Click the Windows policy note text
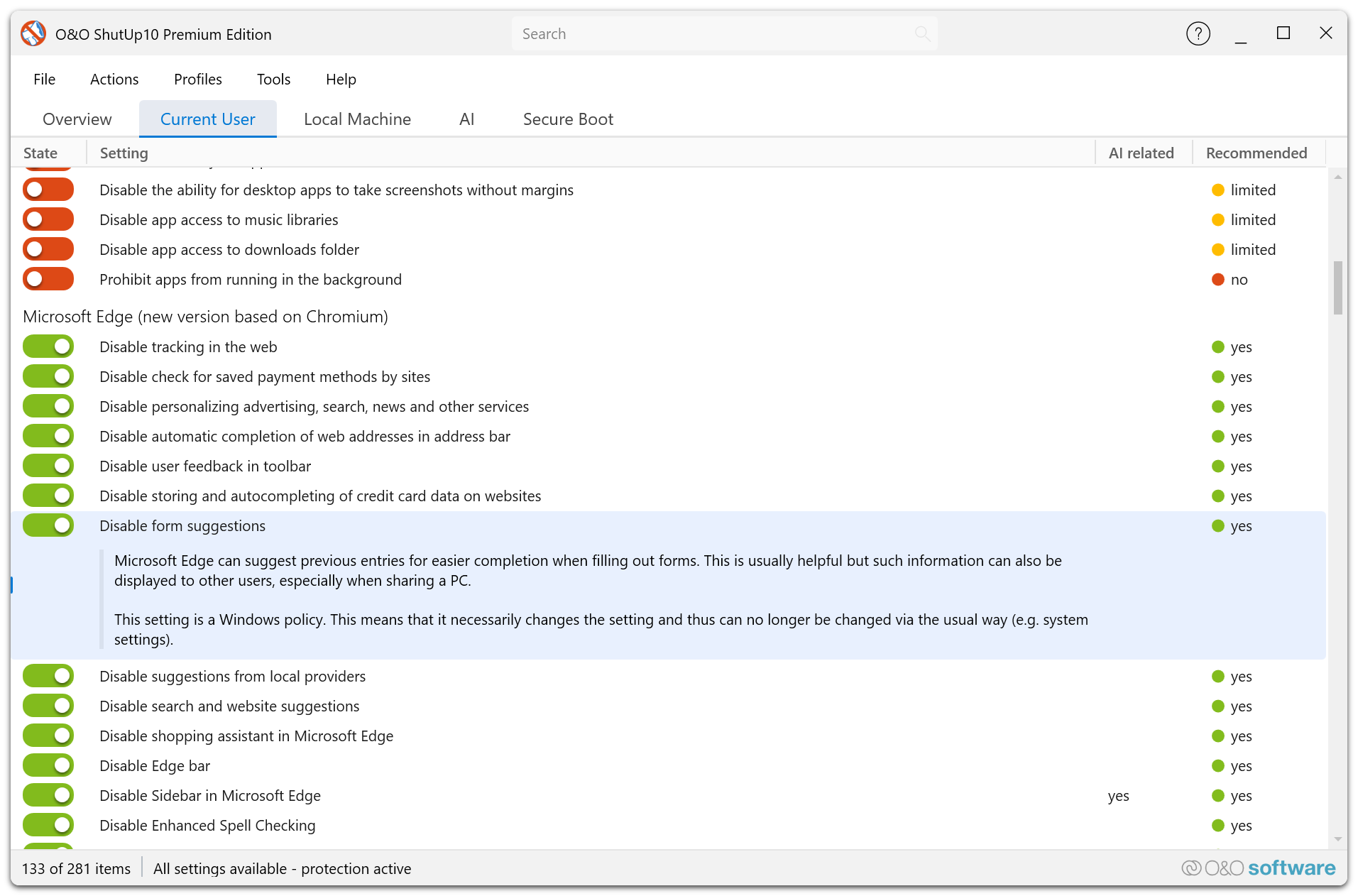This screenshot has height=896, width=1358. [x=601, y=630]
